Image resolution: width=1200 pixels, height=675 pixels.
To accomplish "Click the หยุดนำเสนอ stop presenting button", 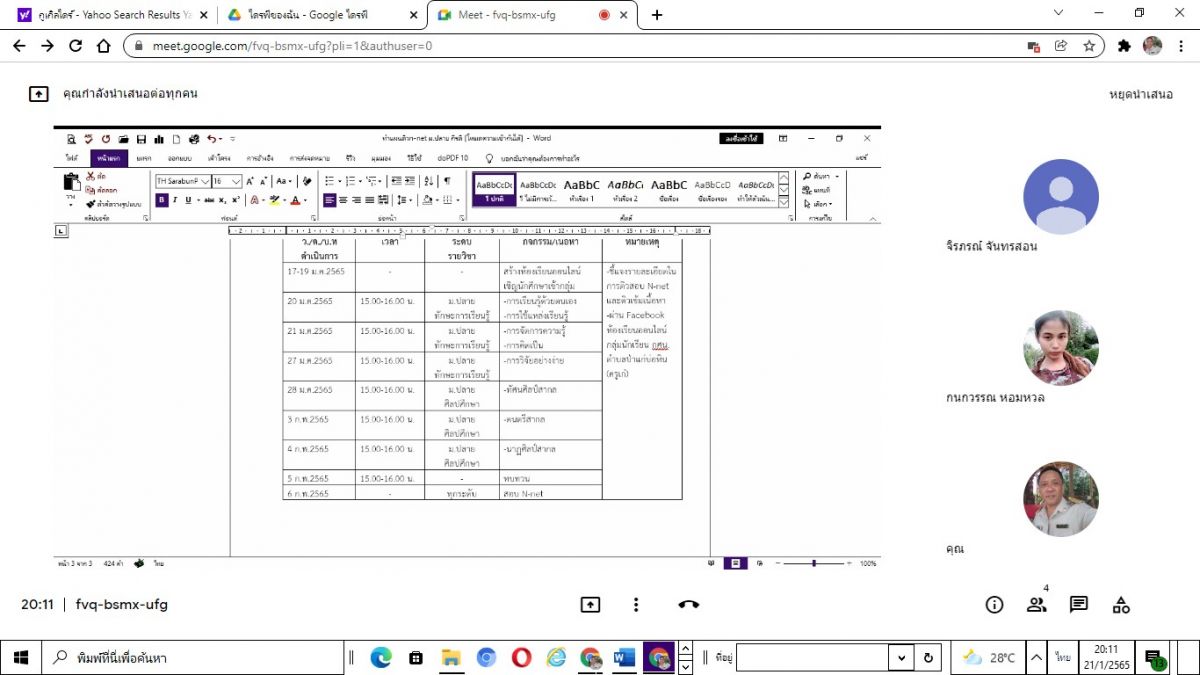I will [x=1140, y=94].
